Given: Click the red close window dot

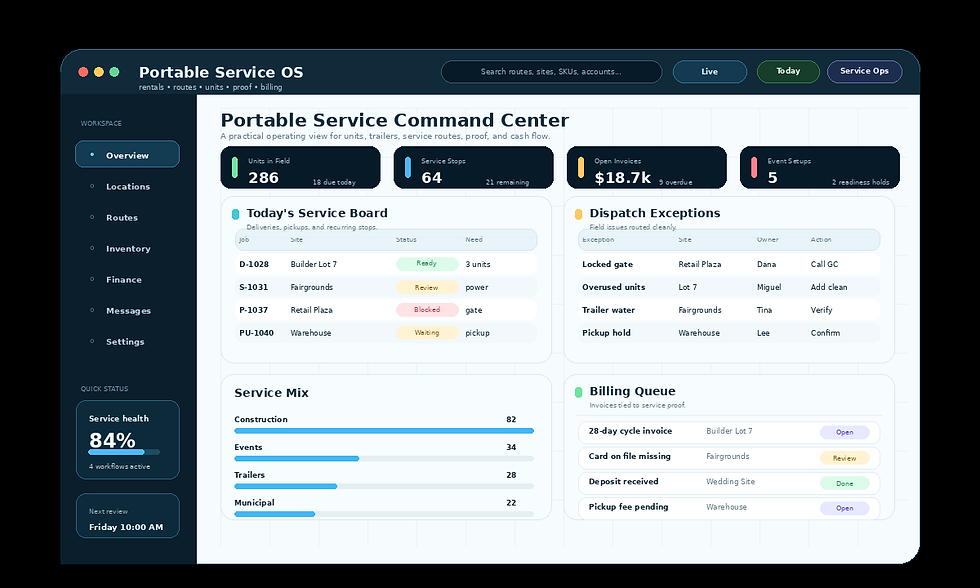Looking at the screenshot, I should (83, 72).
